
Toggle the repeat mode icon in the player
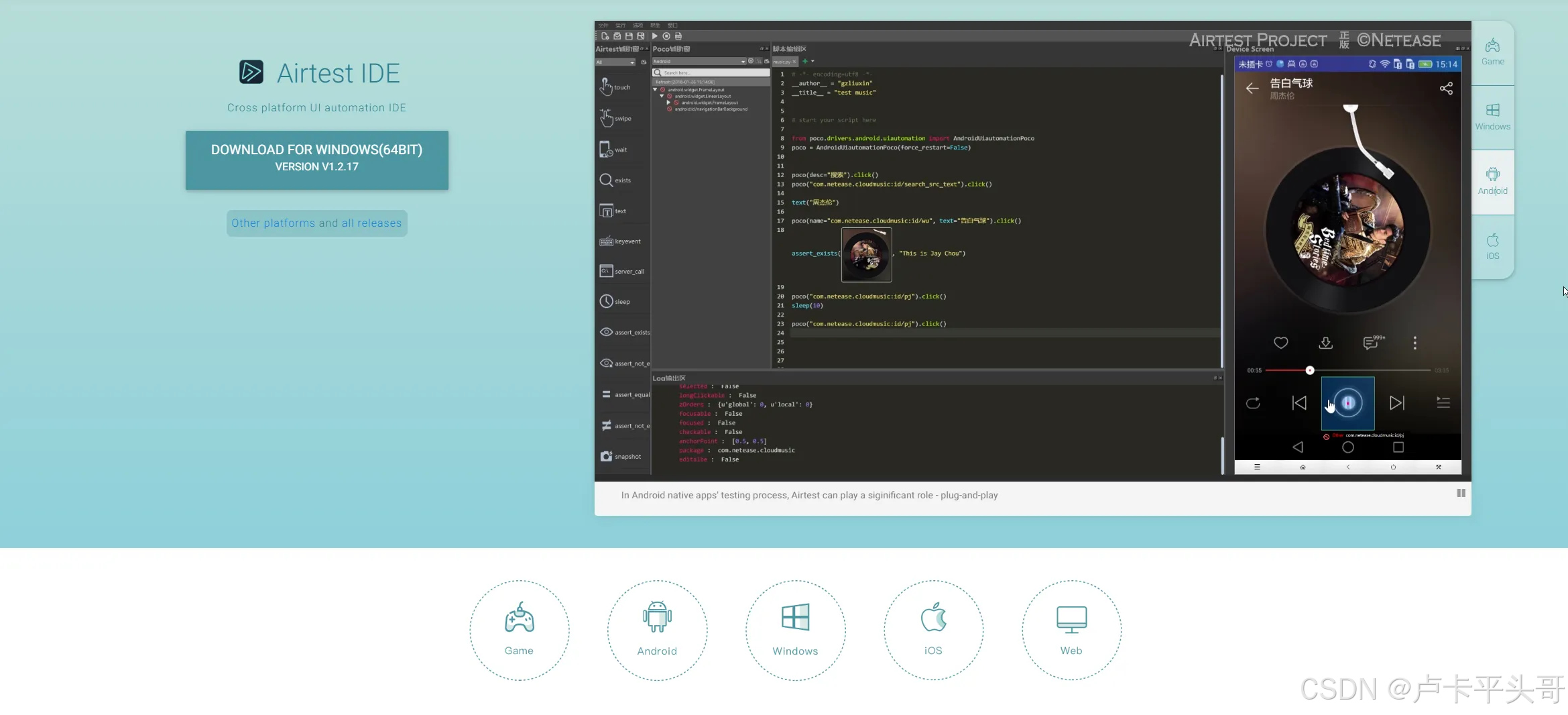pos(1252,403)
